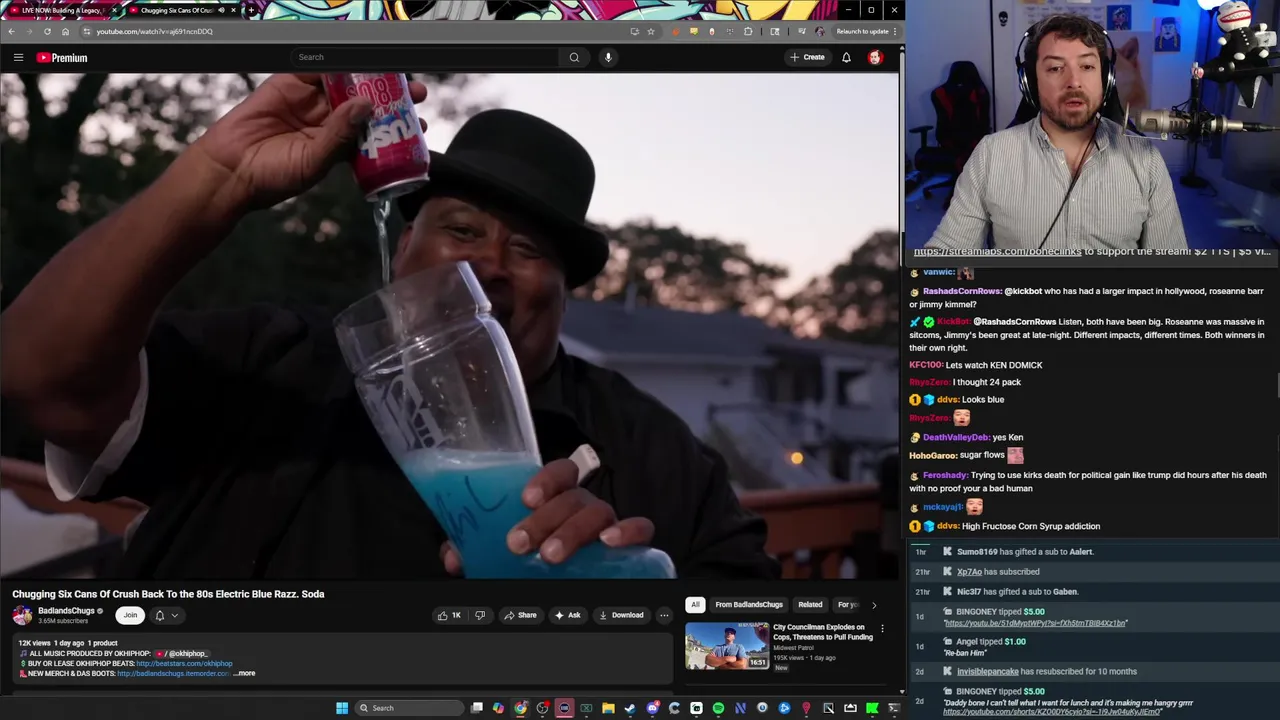Viewport: 1280px width, 720px height.
Task: Open the Windows Start menu
Action: point(342,708)
